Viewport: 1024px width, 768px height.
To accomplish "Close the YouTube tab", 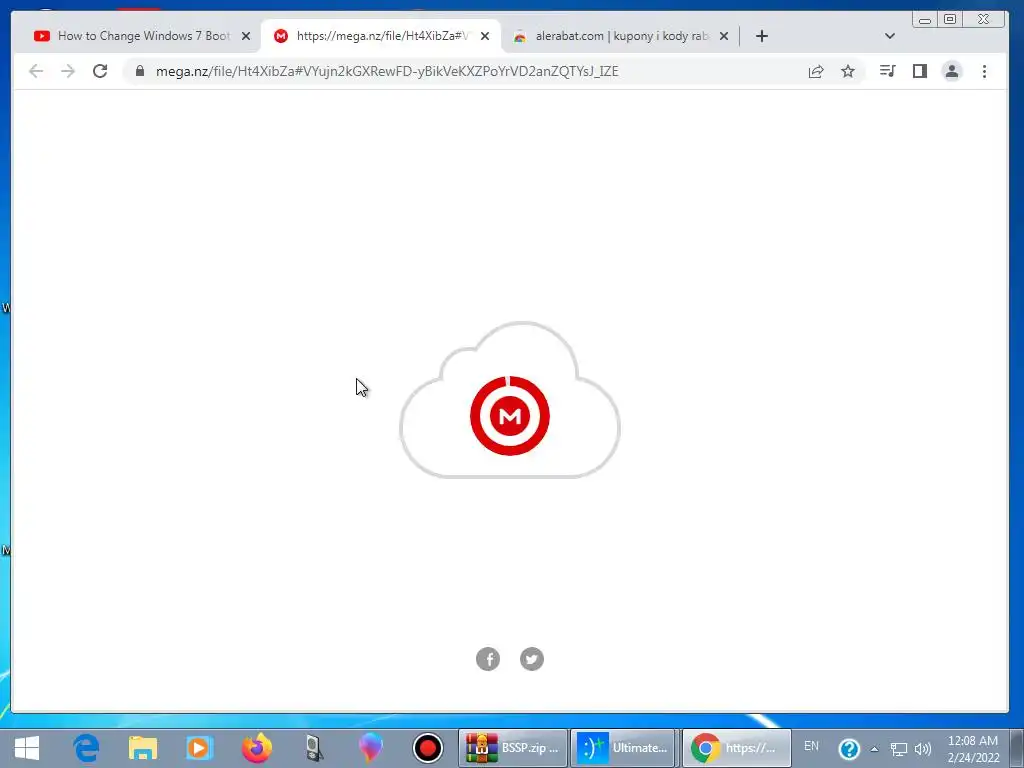I will pyautogui.click(x=246, y=36).
